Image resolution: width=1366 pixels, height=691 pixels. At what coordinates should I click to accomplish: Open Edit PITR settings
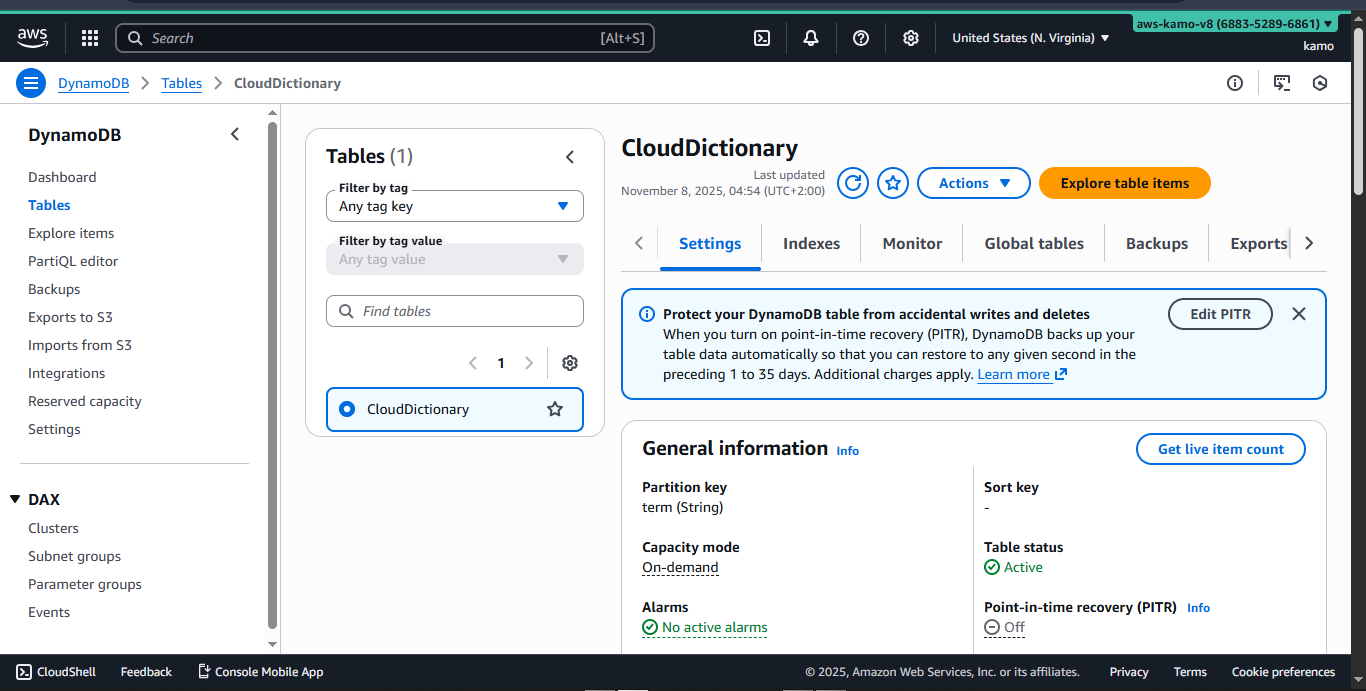click(x=1220, y=313)
